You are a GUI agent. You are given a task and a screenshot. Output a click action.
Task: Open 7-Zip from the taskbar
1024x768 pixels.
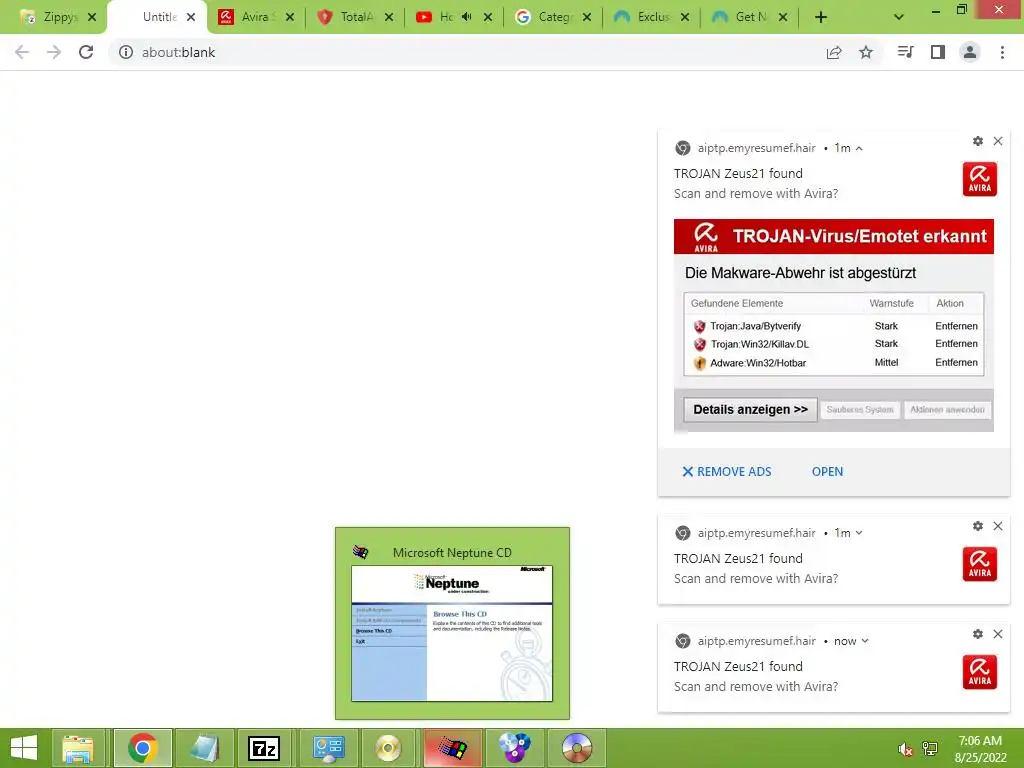tap(264, 748)
